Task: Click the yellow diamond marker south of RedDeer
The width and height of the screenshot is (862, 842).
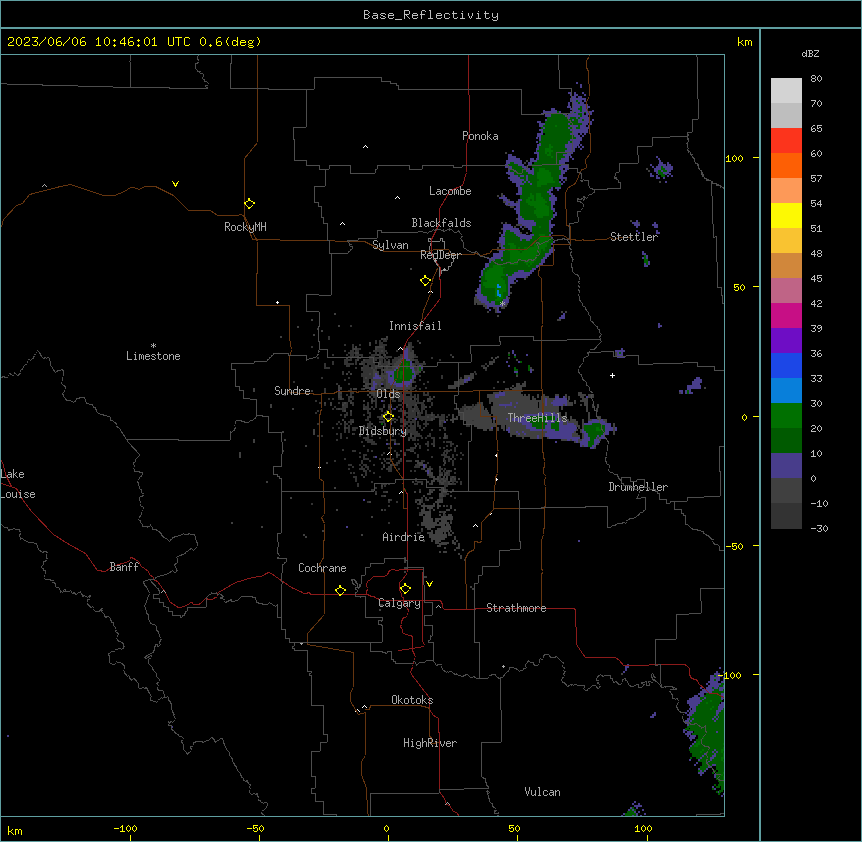Action: pos(425,281)
